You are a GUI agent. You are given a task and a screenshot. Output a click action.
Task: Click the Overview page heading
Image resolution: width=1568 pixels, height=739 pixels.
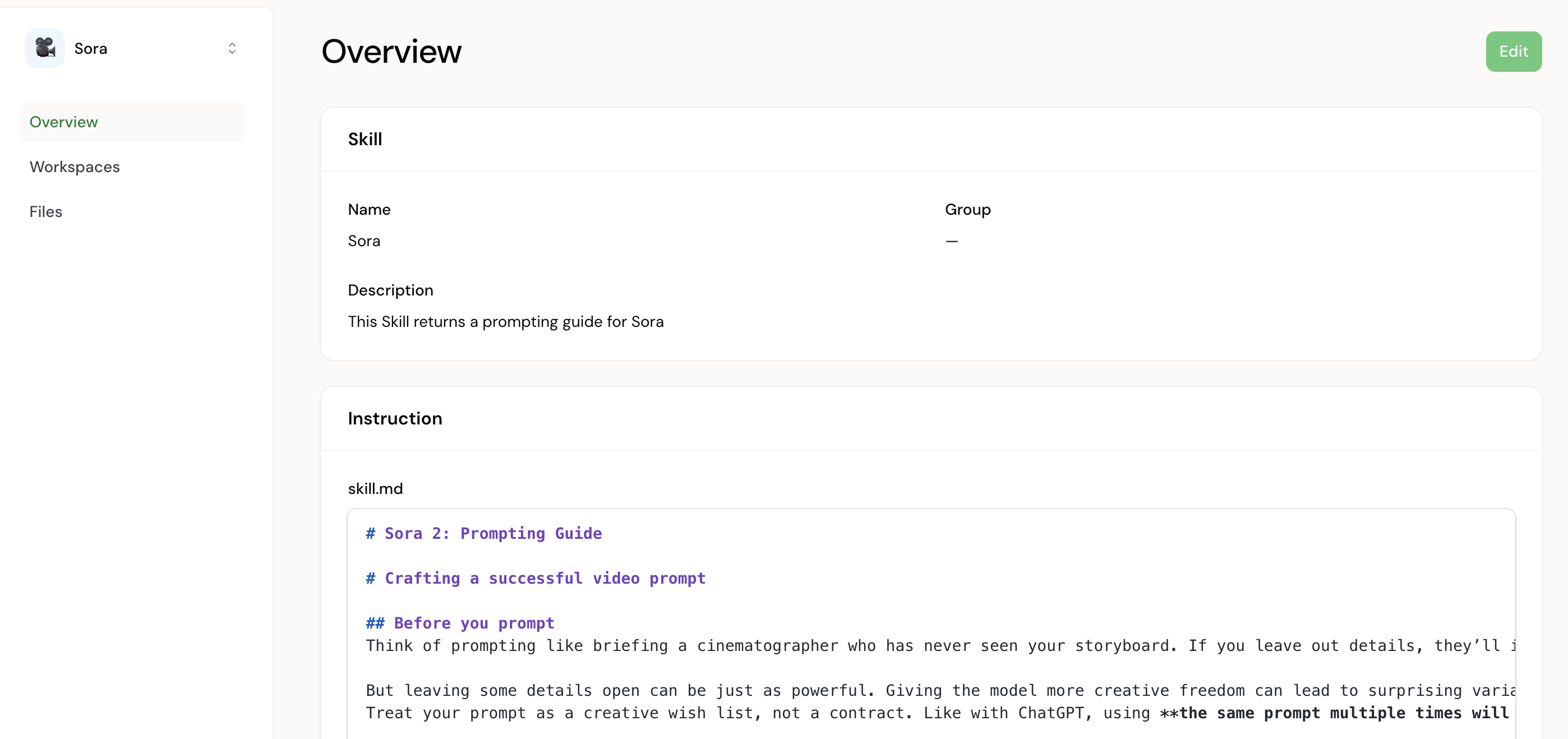pyautogui.click(x=391, y=51)
